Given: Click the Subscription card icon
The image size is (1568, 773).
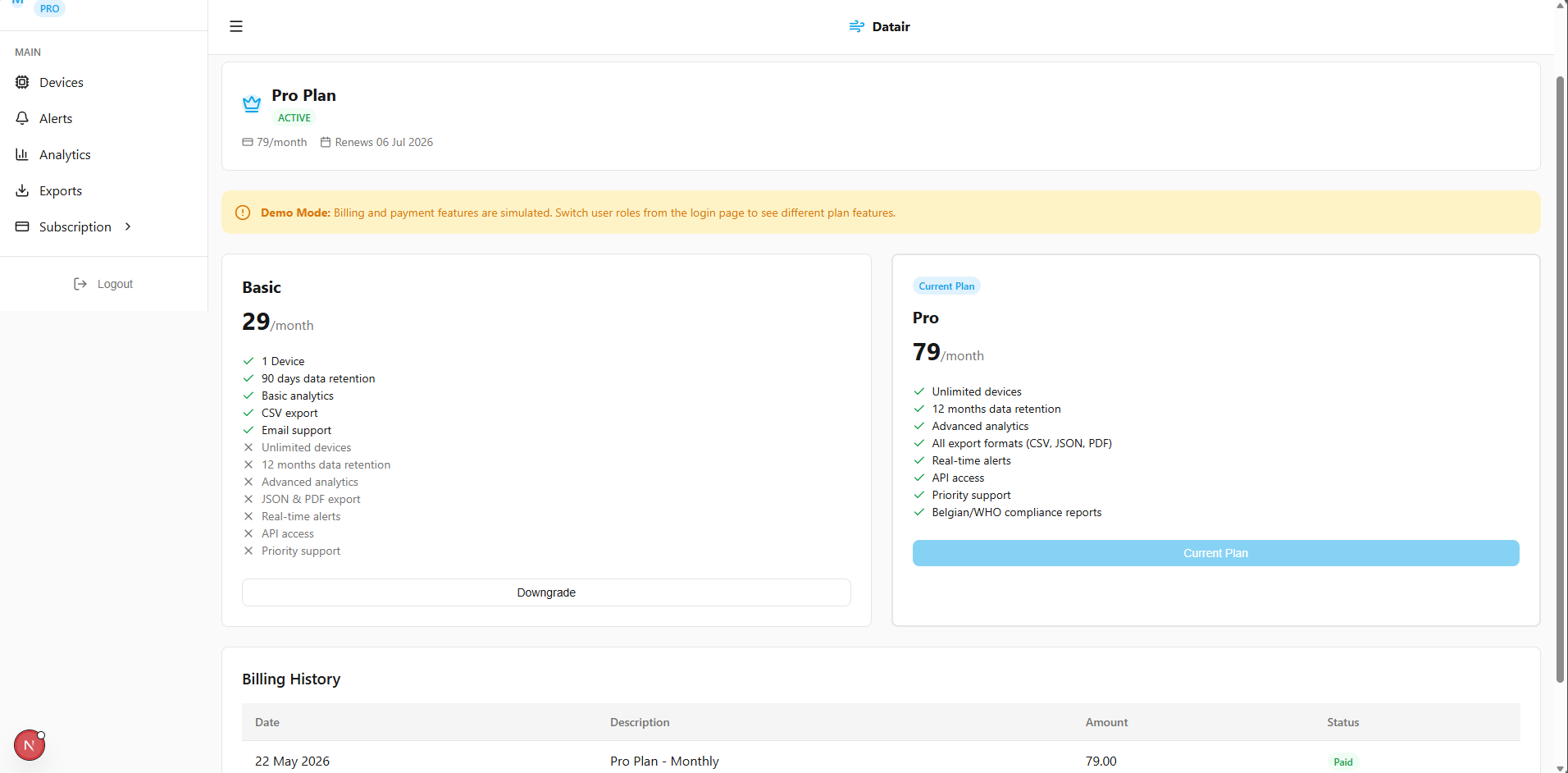Looking at the screenshot, I should click(22, 226).
